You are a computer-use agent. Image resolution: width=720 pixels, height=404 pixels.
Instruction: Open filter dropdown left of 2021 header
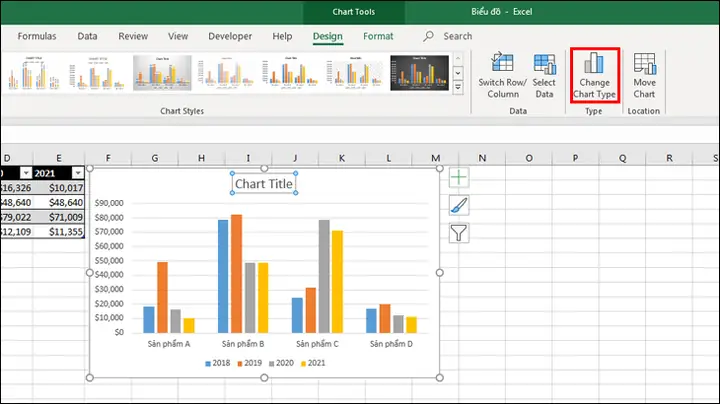coord(26,173)
